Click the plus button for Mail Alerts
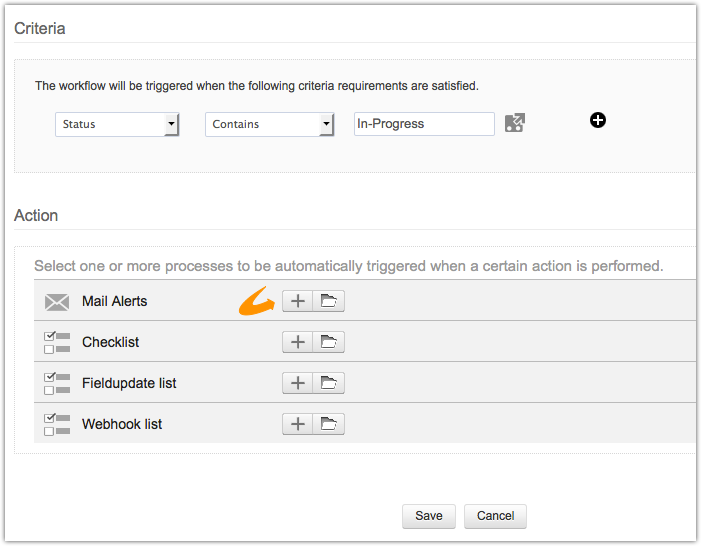701x546 pixels. [x=298, y=301]
